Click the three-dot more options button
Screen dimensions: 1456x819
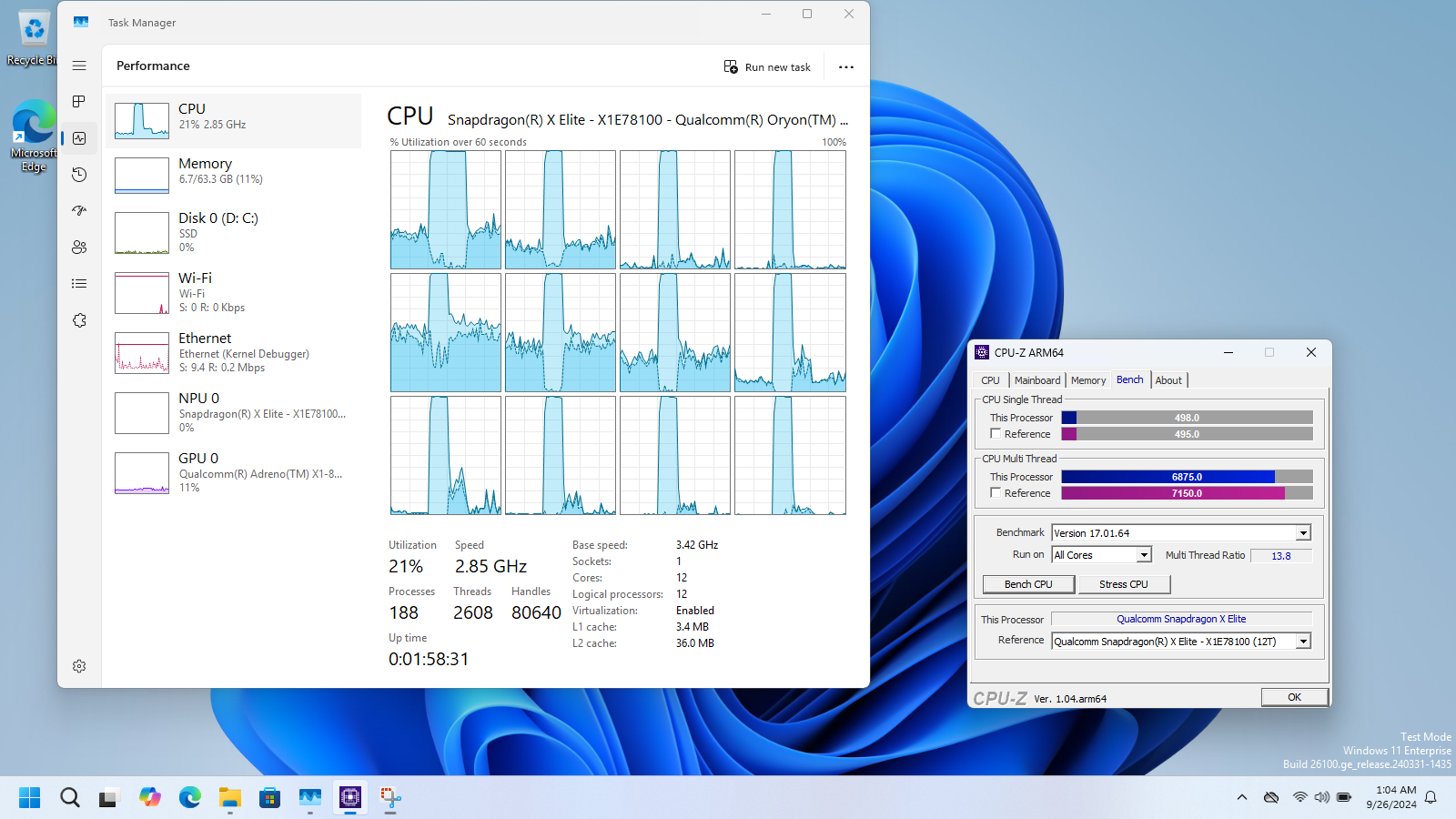coord(845,67)
